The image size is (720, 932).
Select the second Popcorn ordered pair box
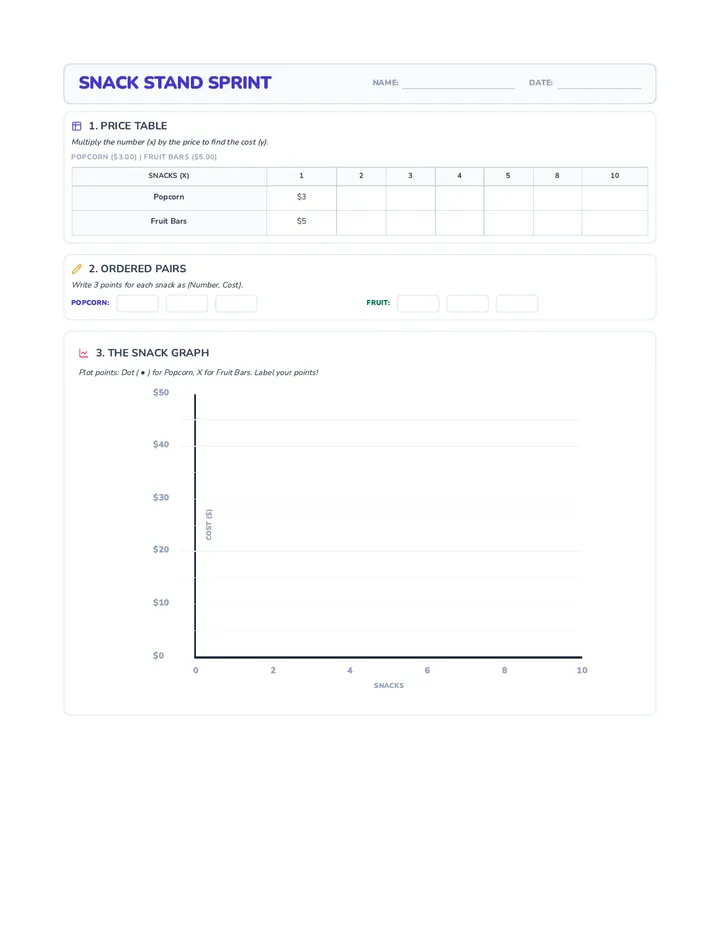187,303
